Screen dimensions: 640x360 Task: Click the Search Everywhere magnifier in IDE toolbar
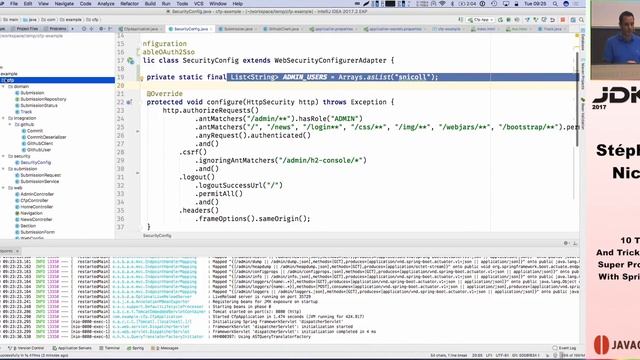(581, 20)
